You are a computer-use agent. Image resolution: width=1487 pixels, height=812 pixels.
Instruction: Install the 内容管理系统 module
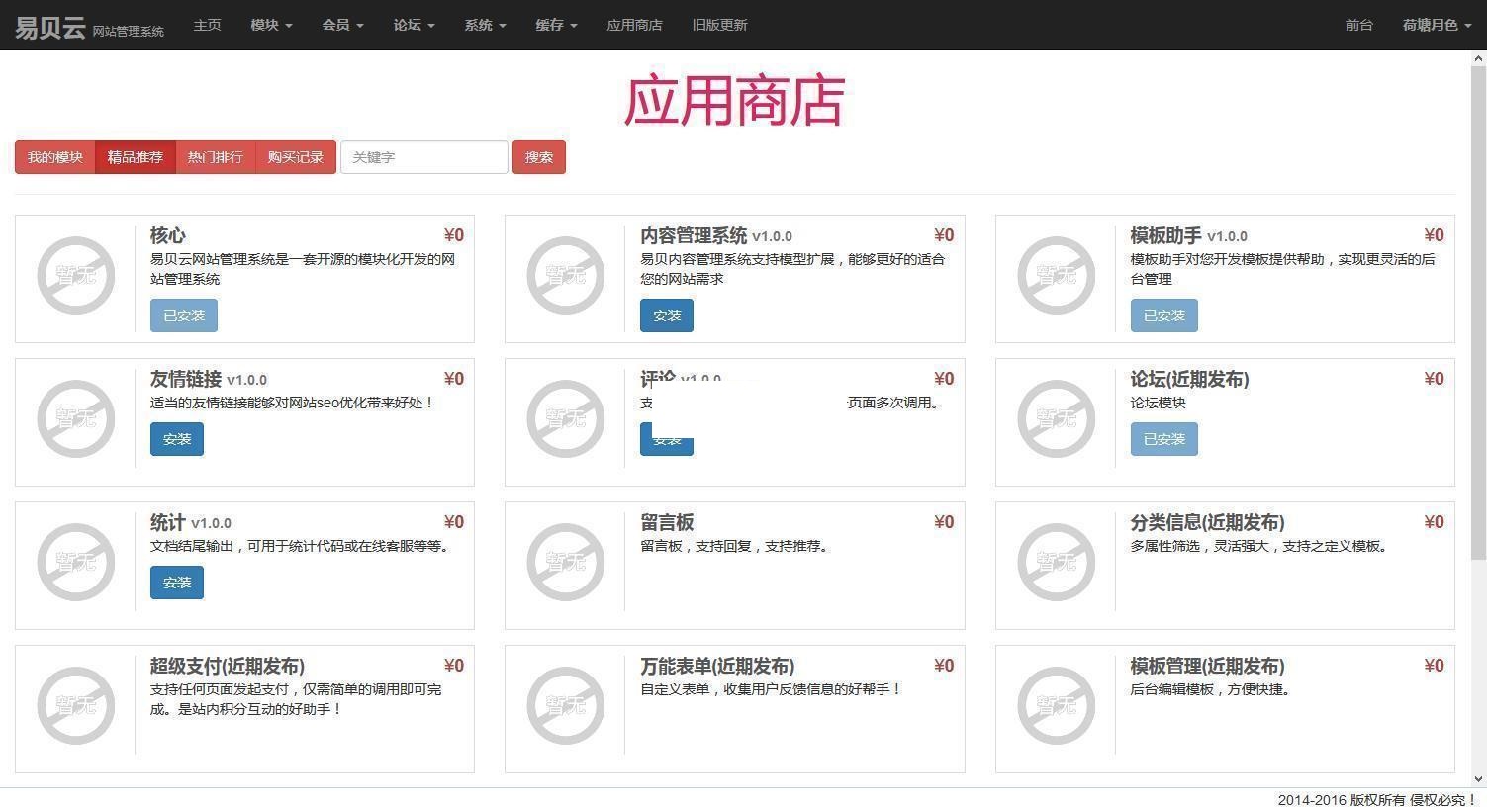667,316
